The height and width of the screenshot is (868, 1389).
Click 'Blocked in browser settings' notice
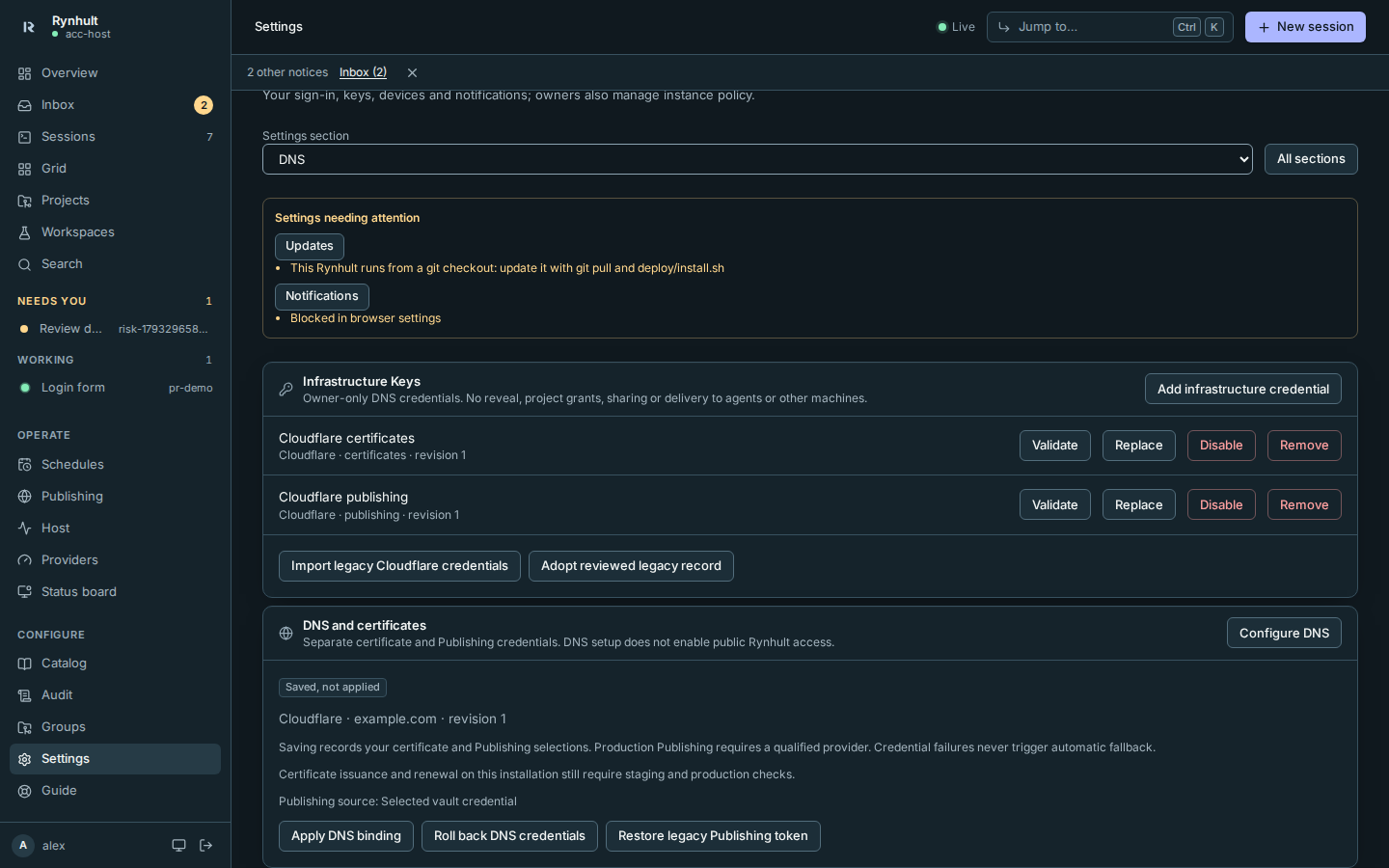click(366, 318)
